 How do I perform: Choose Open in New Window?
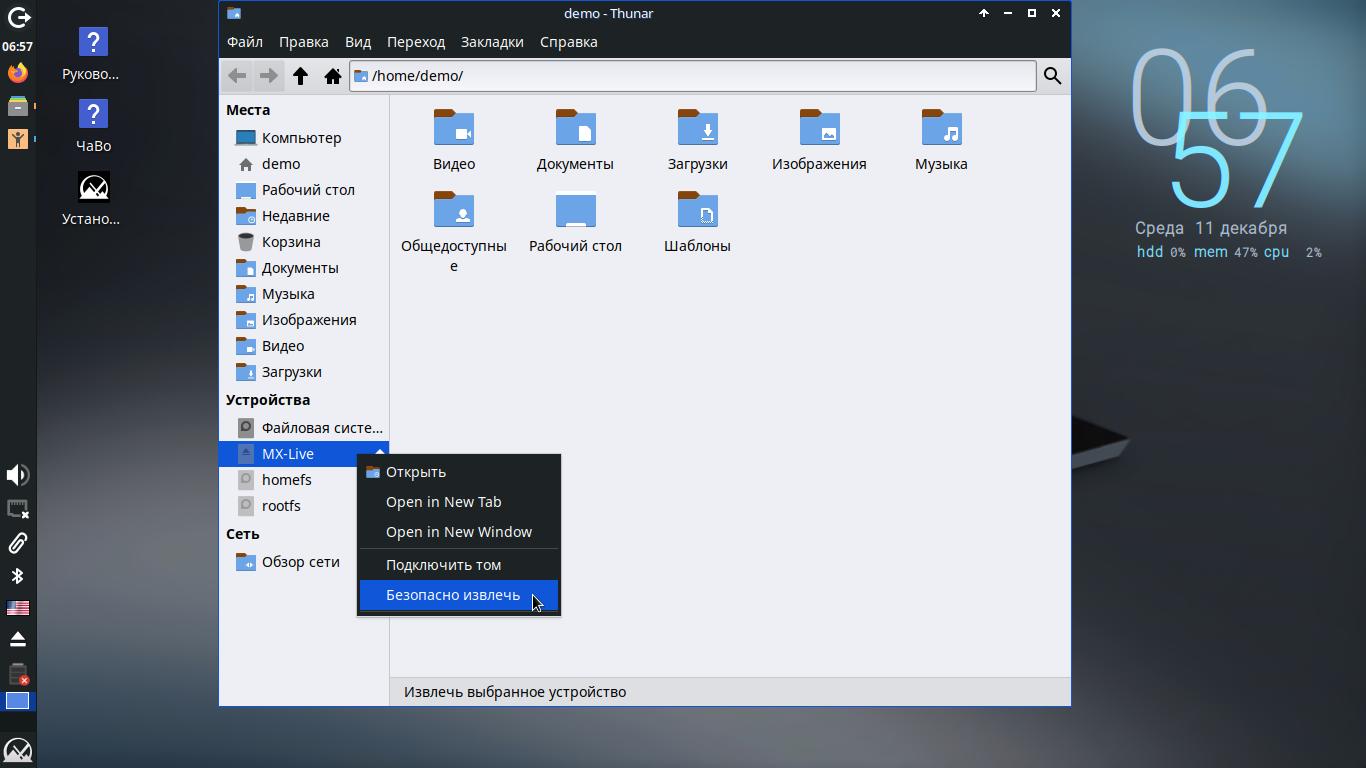click(x=459, y=532)
